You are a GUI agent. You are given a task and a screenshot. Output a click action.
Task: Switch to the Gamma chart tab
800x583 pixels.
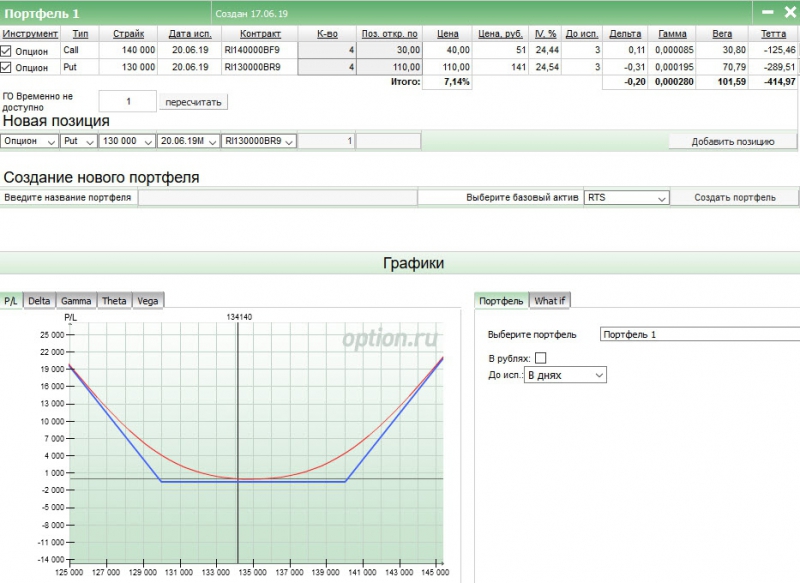coord(76,300)
